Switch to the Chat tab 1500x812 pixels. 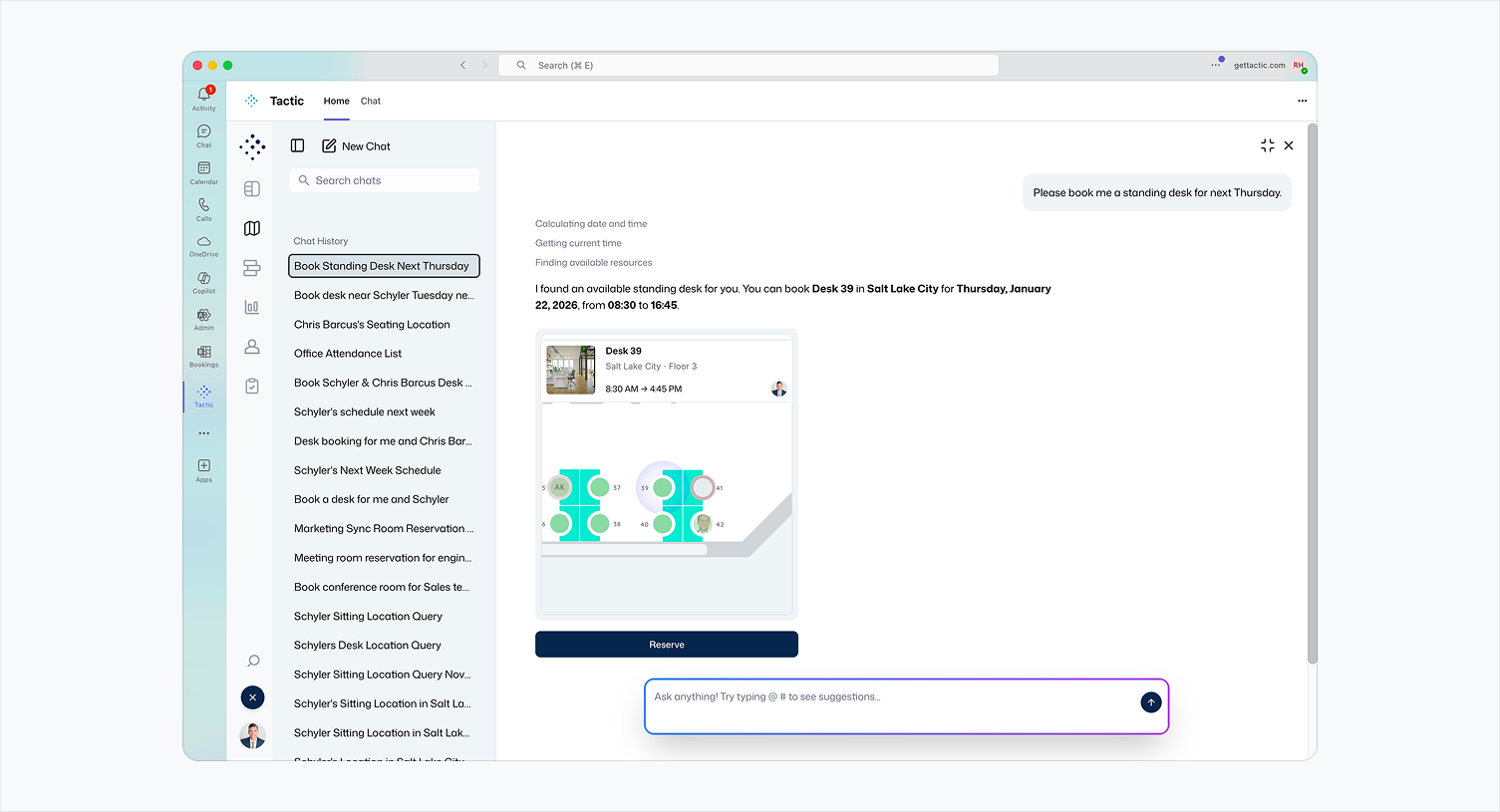click(371, 101)
